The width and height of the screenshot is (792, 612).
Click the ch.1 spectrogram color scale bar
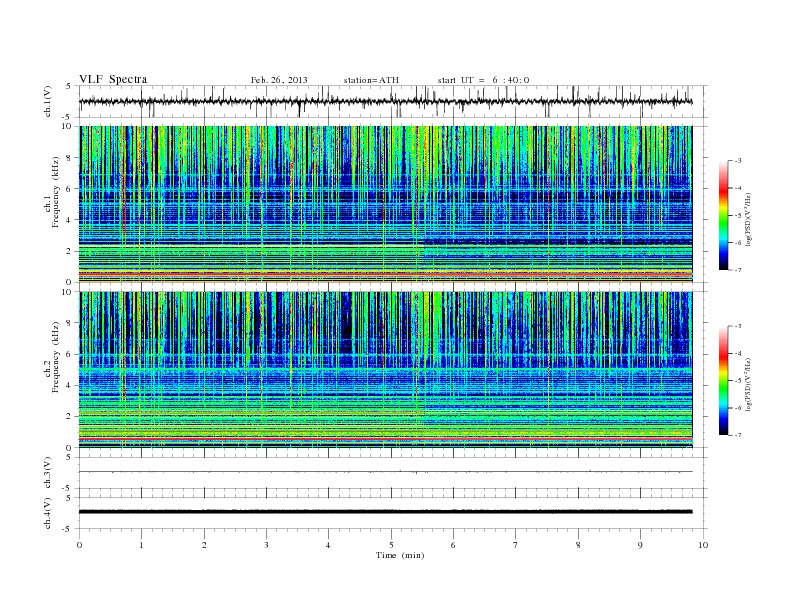click(724, 215)
